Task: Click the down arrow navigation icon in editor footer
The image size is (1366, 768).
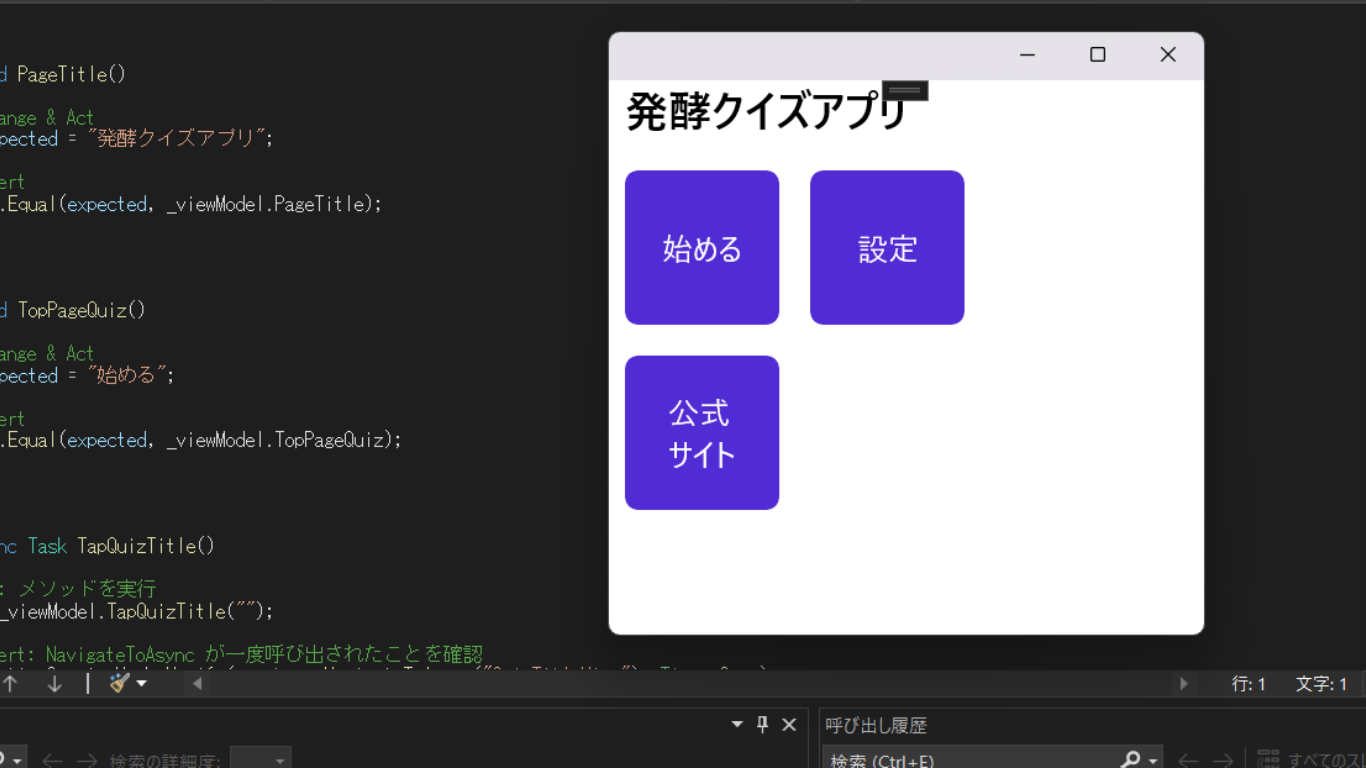Action: click(54, 684)
